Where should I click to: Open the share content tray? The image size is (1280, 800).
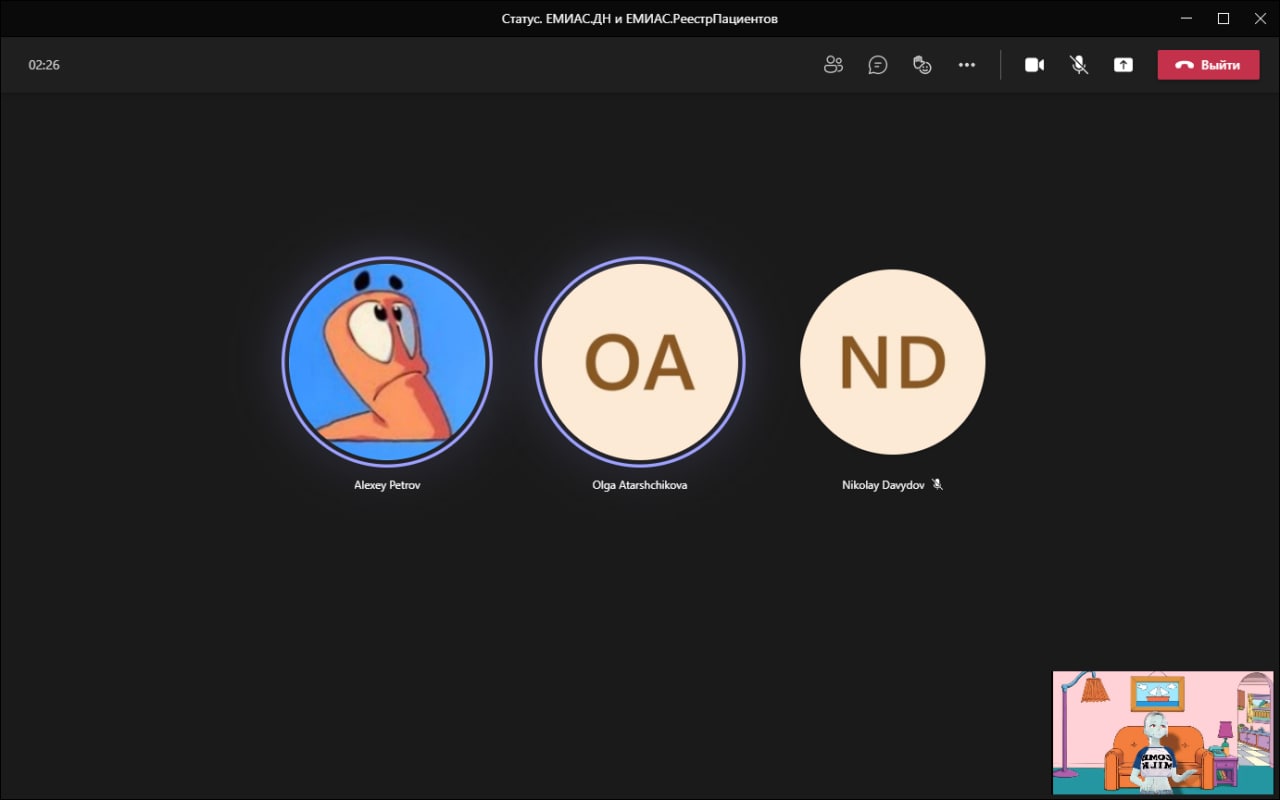pos(1123,65)
